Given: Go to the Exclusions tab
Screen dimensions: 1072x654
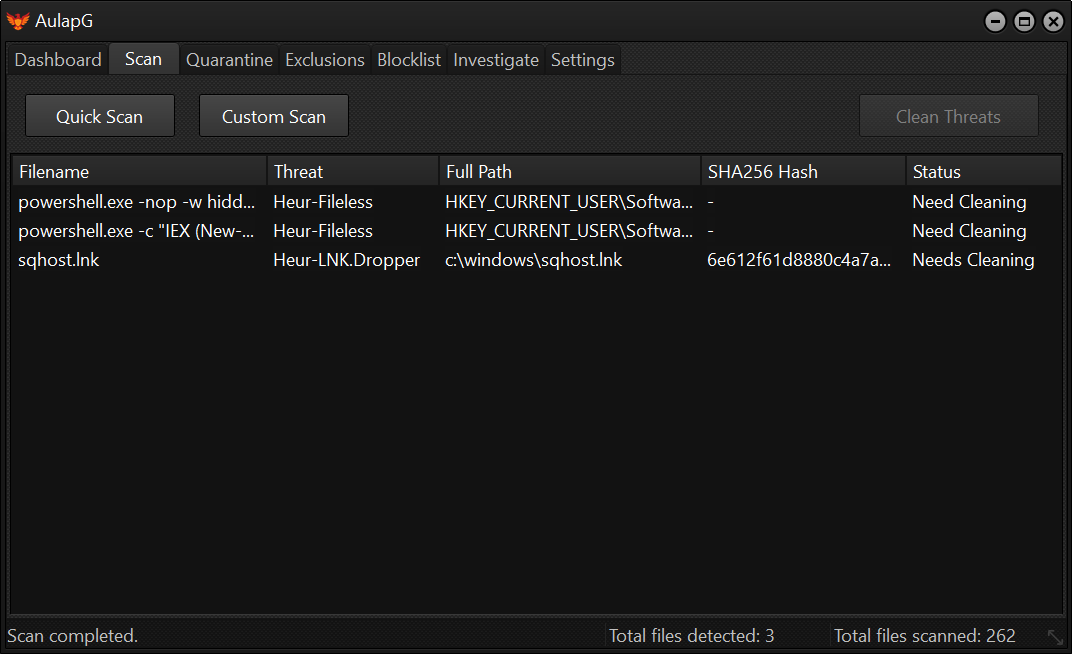Looking at the screenshot, I should (325, 60).
